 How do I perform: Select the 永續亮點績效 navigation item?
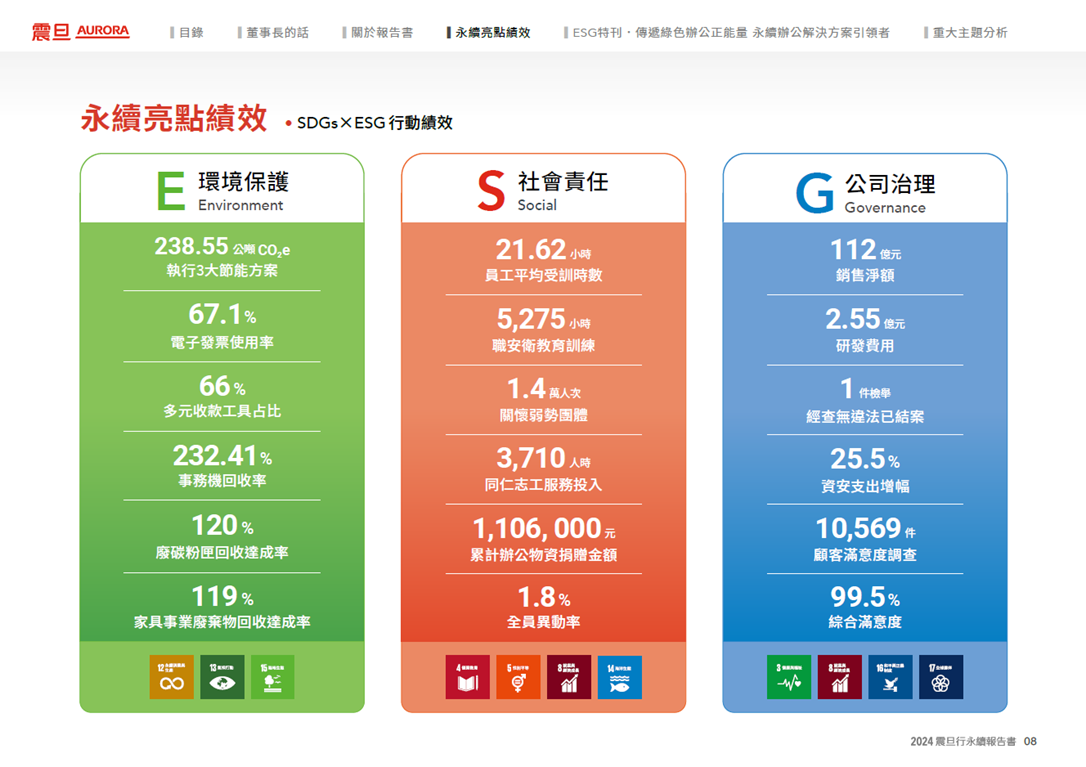(488, 33)
